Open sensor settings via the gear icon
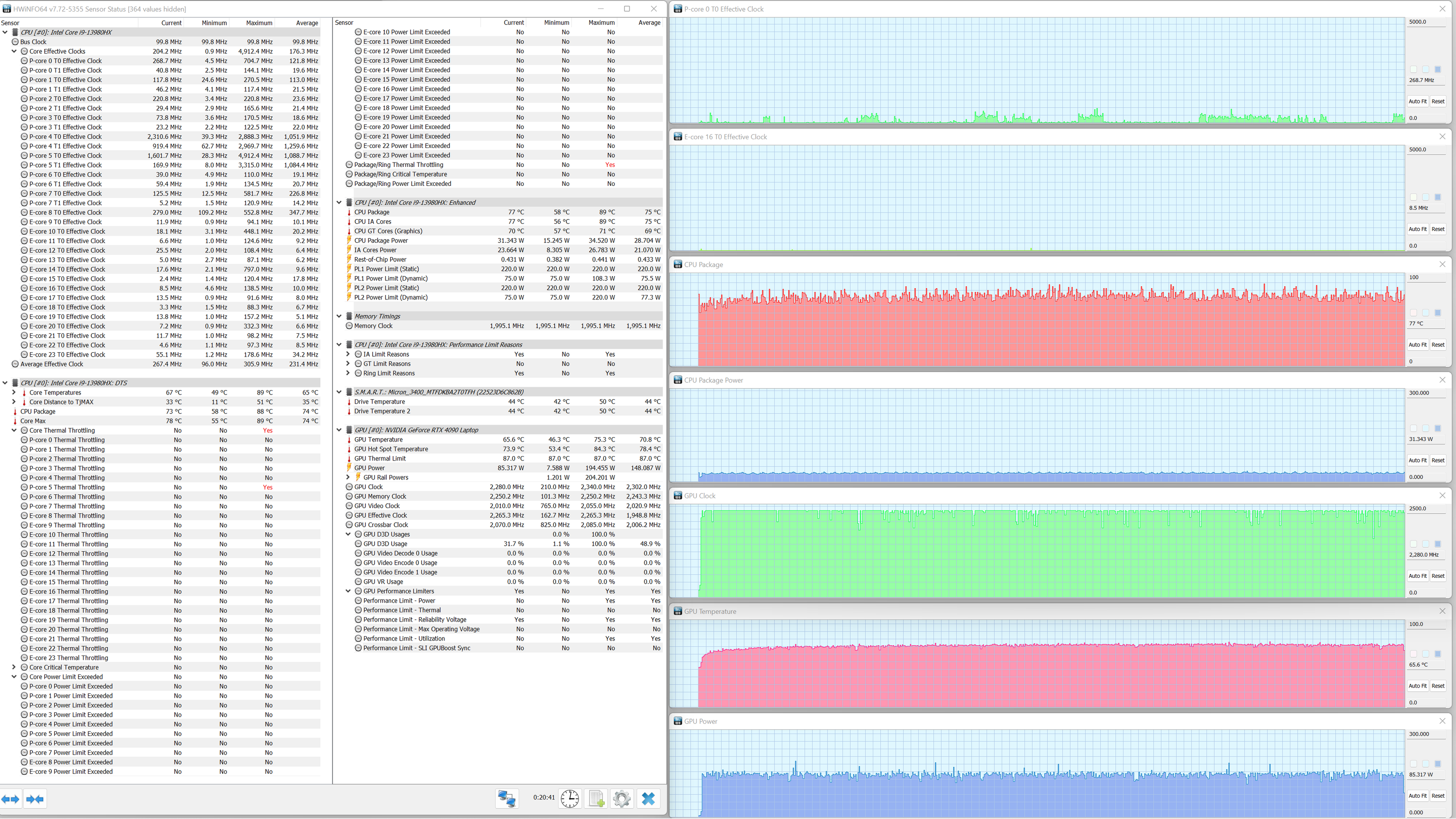 (622, 798)
